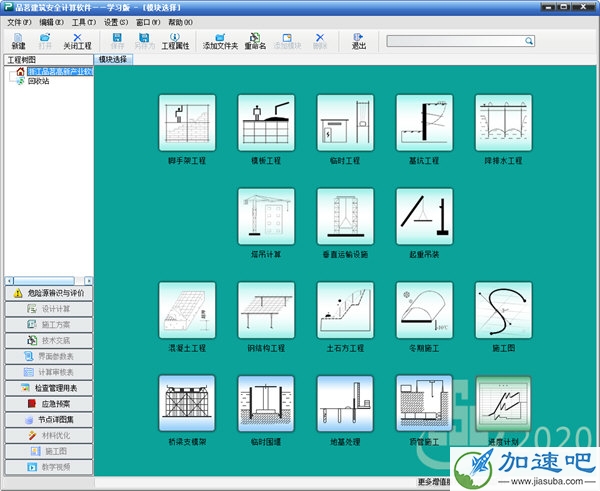Image resolution: width=600 pixels, height=491 pixels.
Task: Click the 危险源辨识与评价 sidebar button
Action: coord(47,293)
